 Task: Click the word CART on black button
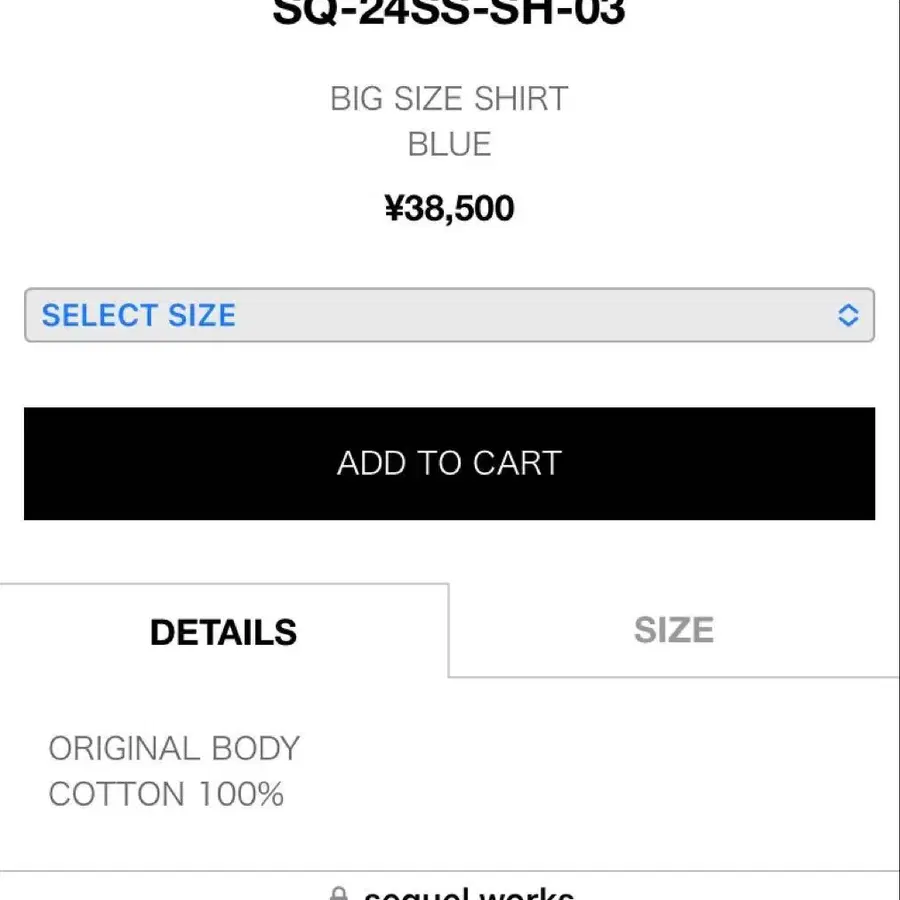pyautogui.click(x=517, y=463)
